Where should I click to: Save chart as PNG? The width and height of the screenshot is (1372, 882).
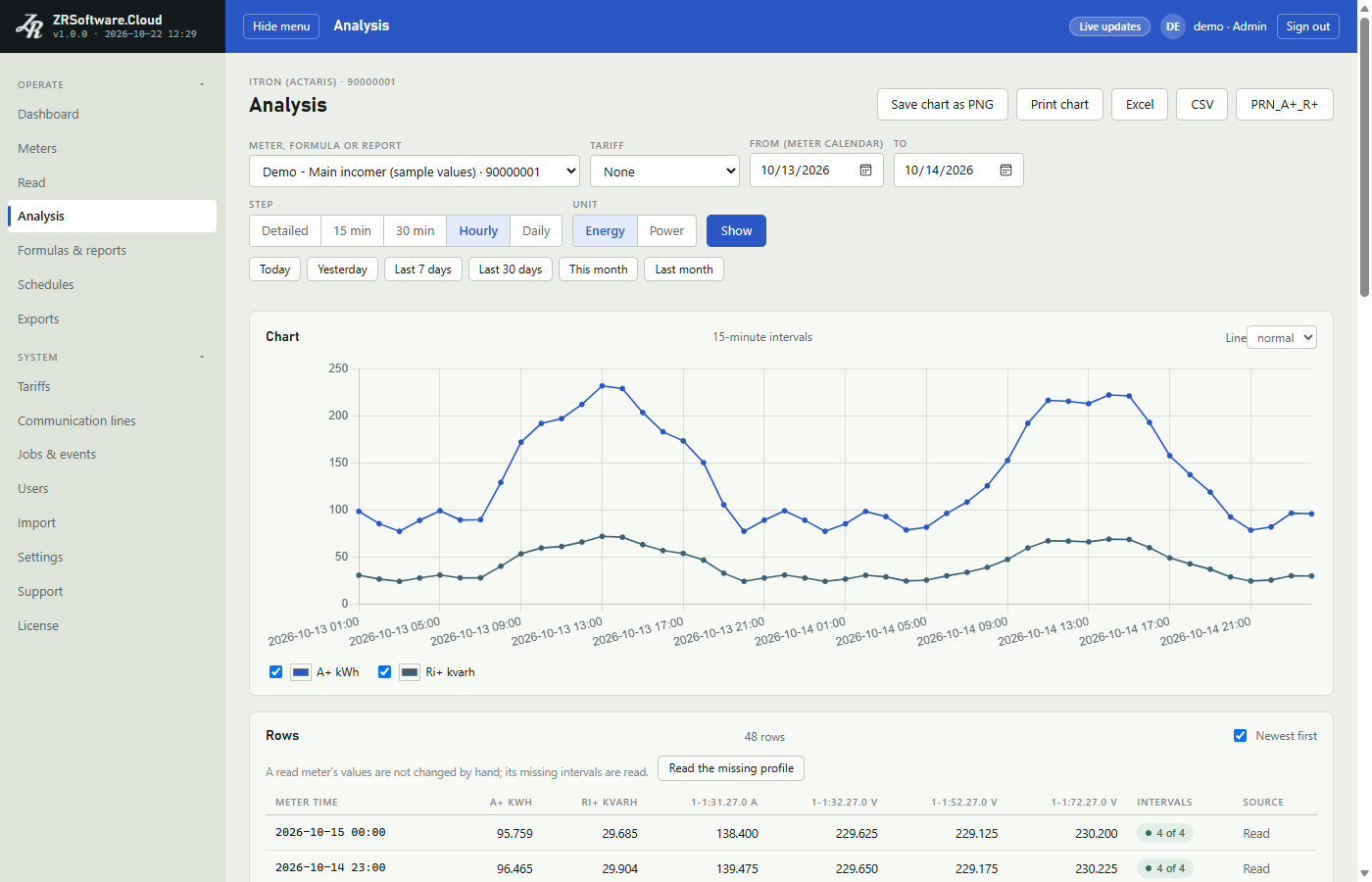coord(942,105)
